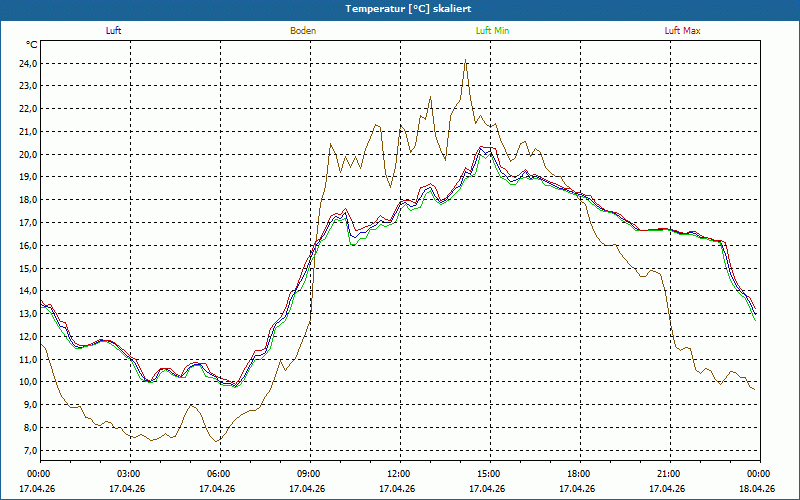Viewport: 800px width, 500px height.
Task: Click the 21,0 y-axis value
Action: [28, 132]
